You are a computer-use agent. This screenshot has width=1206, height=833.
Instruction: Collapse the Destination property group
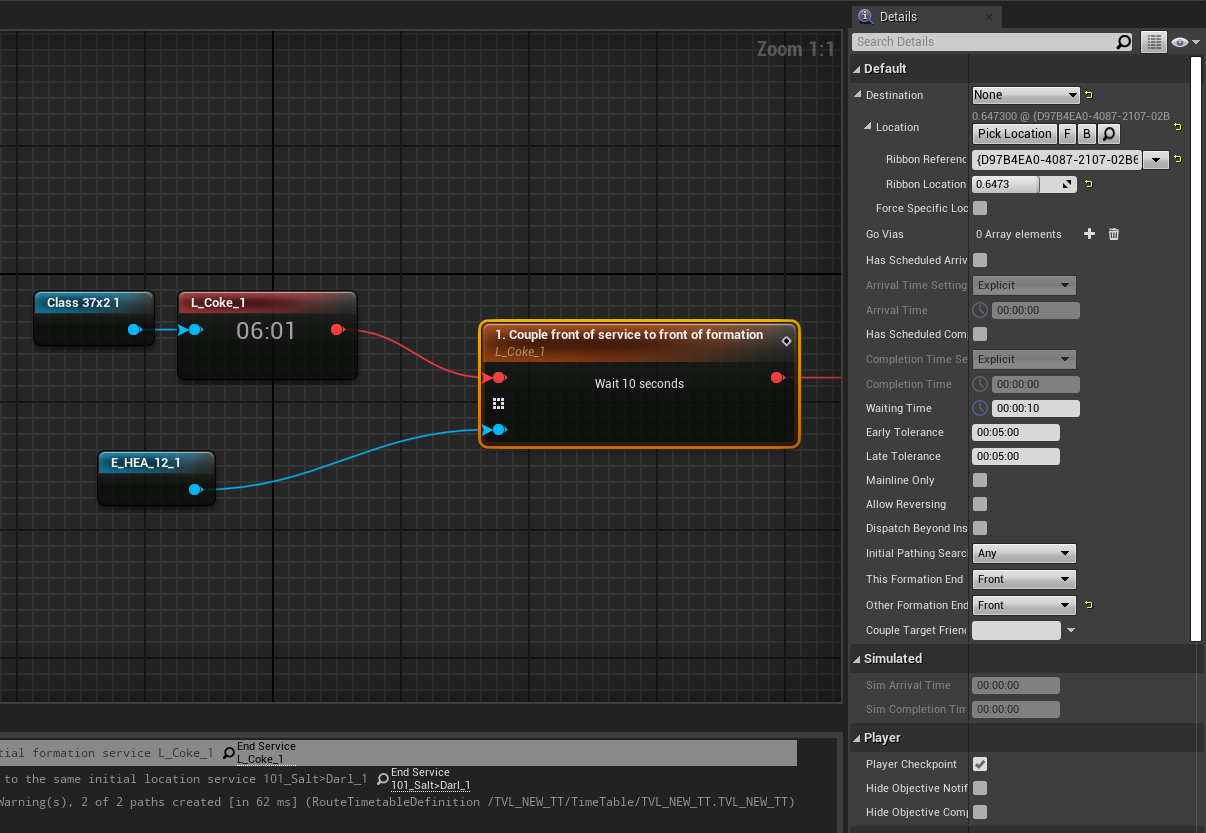[x=858, y=95]
